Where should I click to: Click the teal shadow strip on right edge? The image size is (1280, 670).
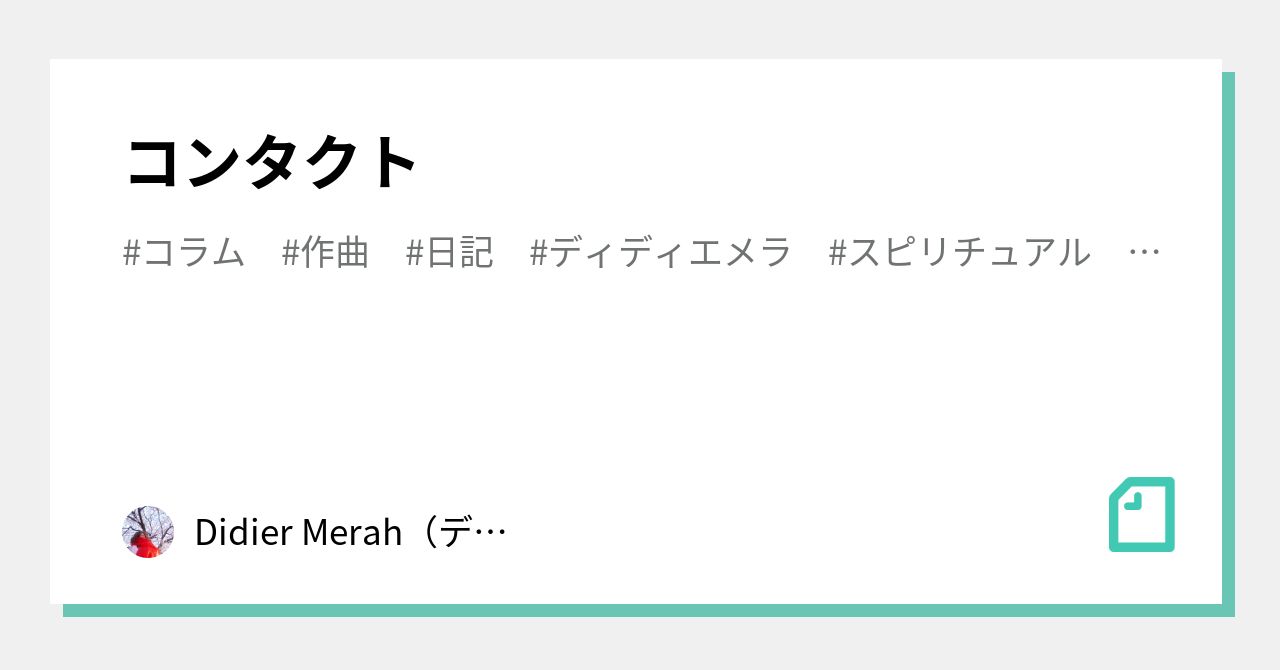pos(1228,340)
